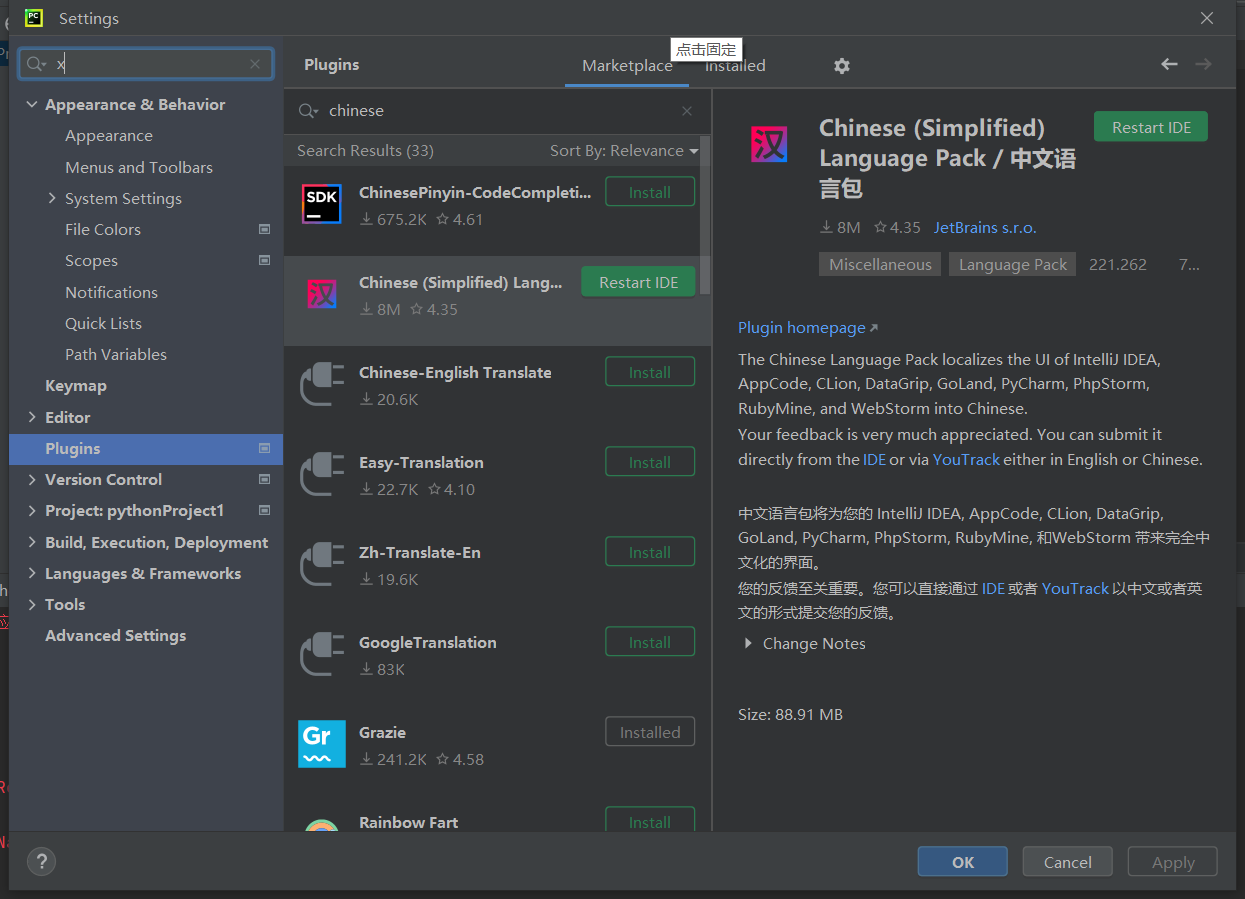Click the Grazie plugin icon

(322, 744)
